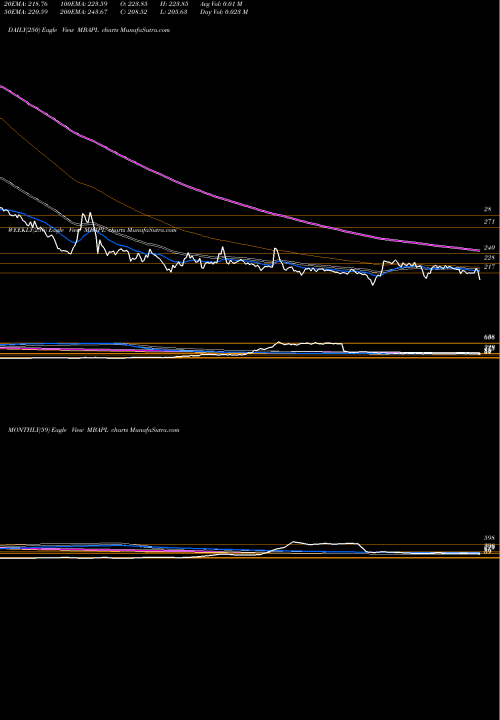
Task: Click the WEEKLY Eagle View chart title
Action: [92, 230]
